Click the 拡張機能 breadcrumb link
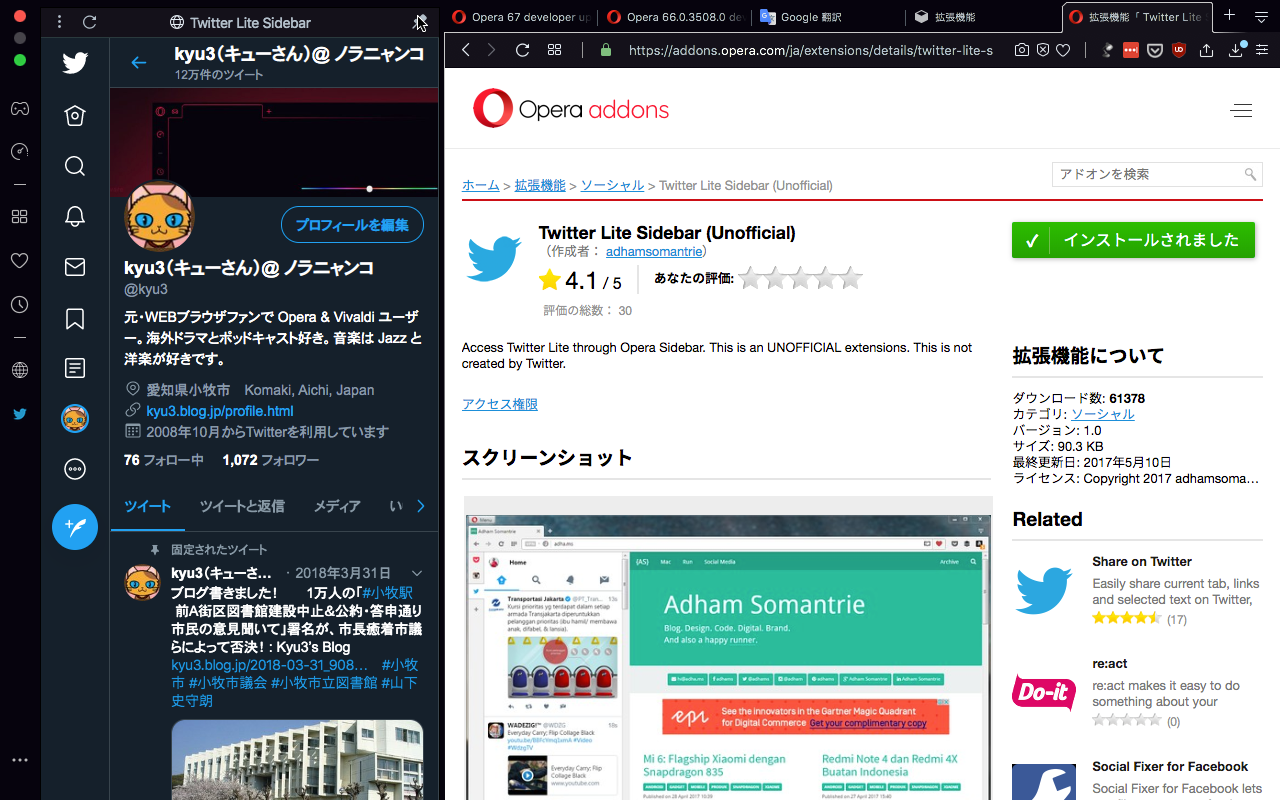This screenshot has width=1280, height=800. [x=540, y=185]
